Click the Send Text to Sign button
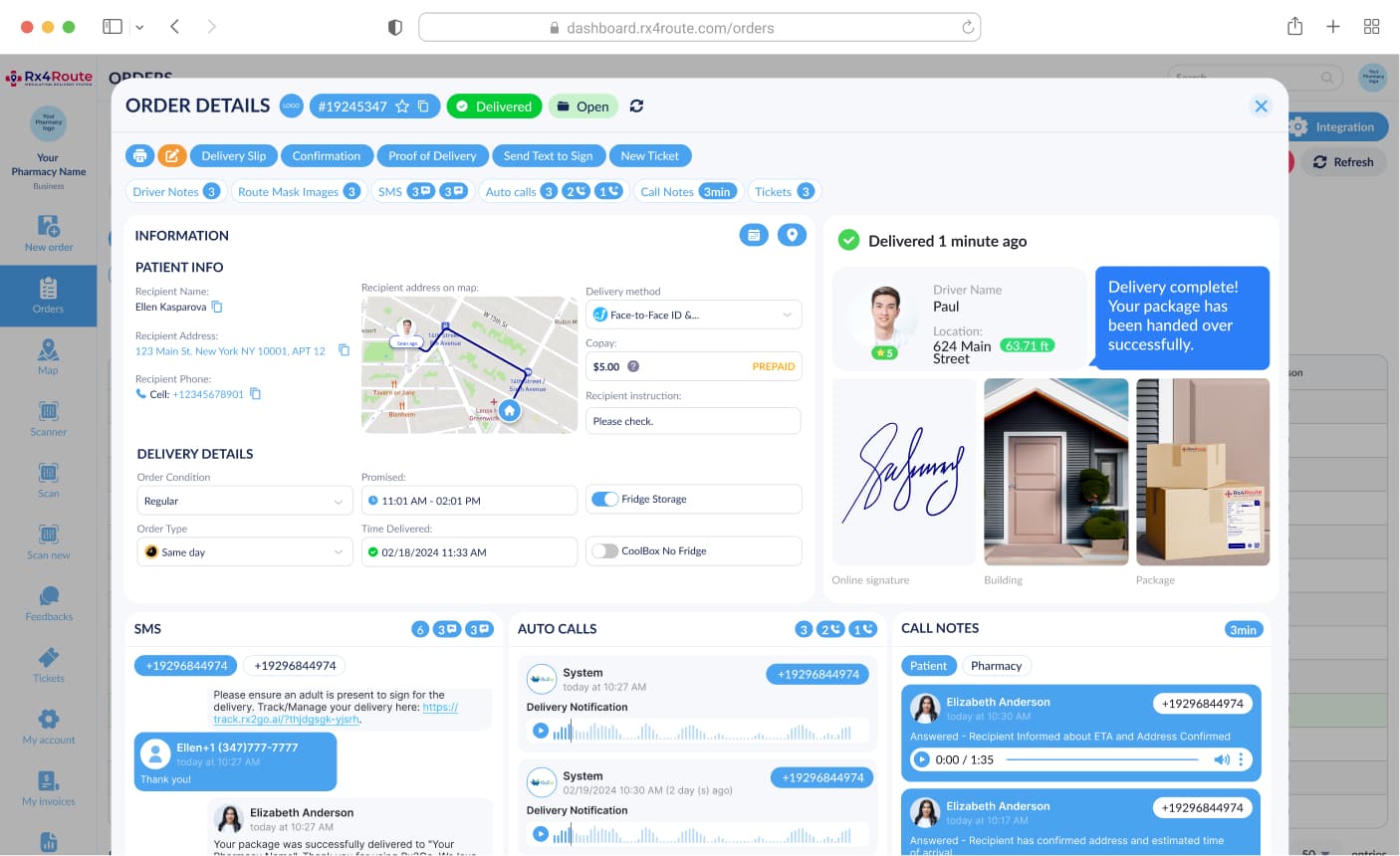The width and height of the screenshot is (1400, 856). click(548, 156)
